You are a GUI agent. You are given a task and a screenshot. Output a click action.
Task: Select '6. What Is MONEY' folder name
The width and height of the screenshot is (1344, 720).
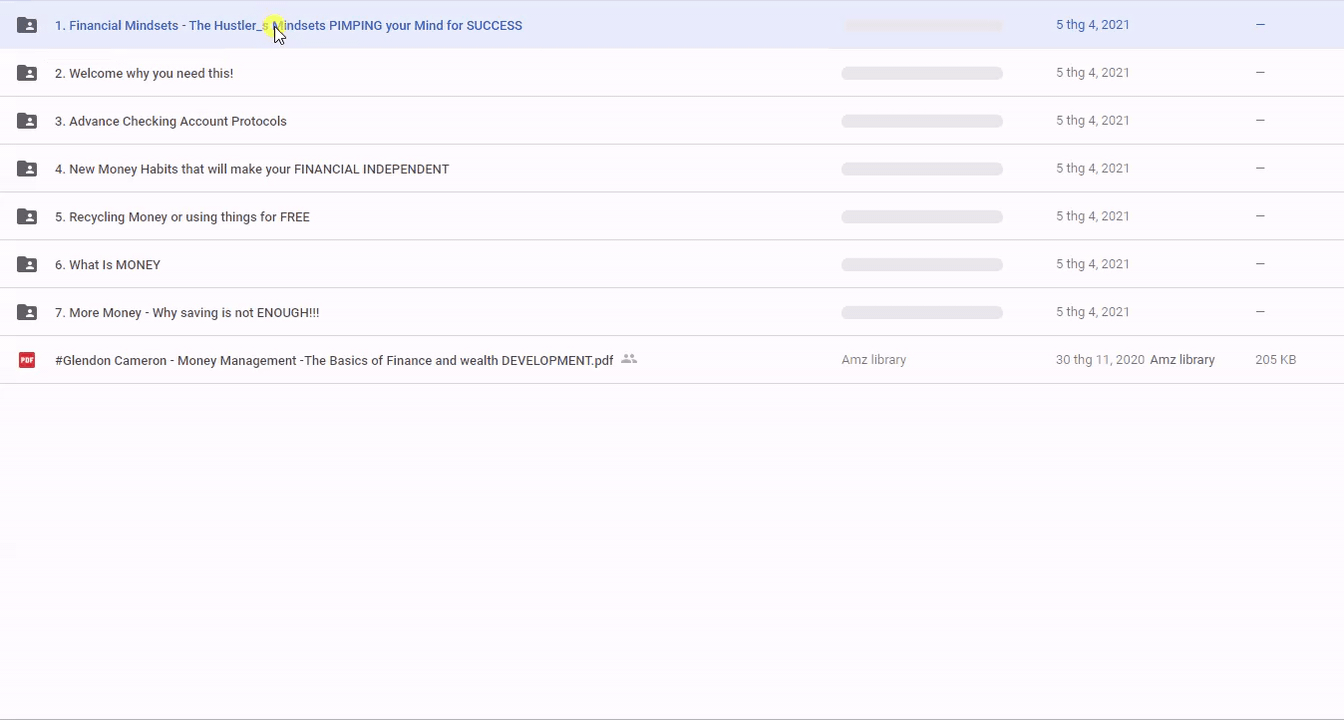click(x=108, y=265)
